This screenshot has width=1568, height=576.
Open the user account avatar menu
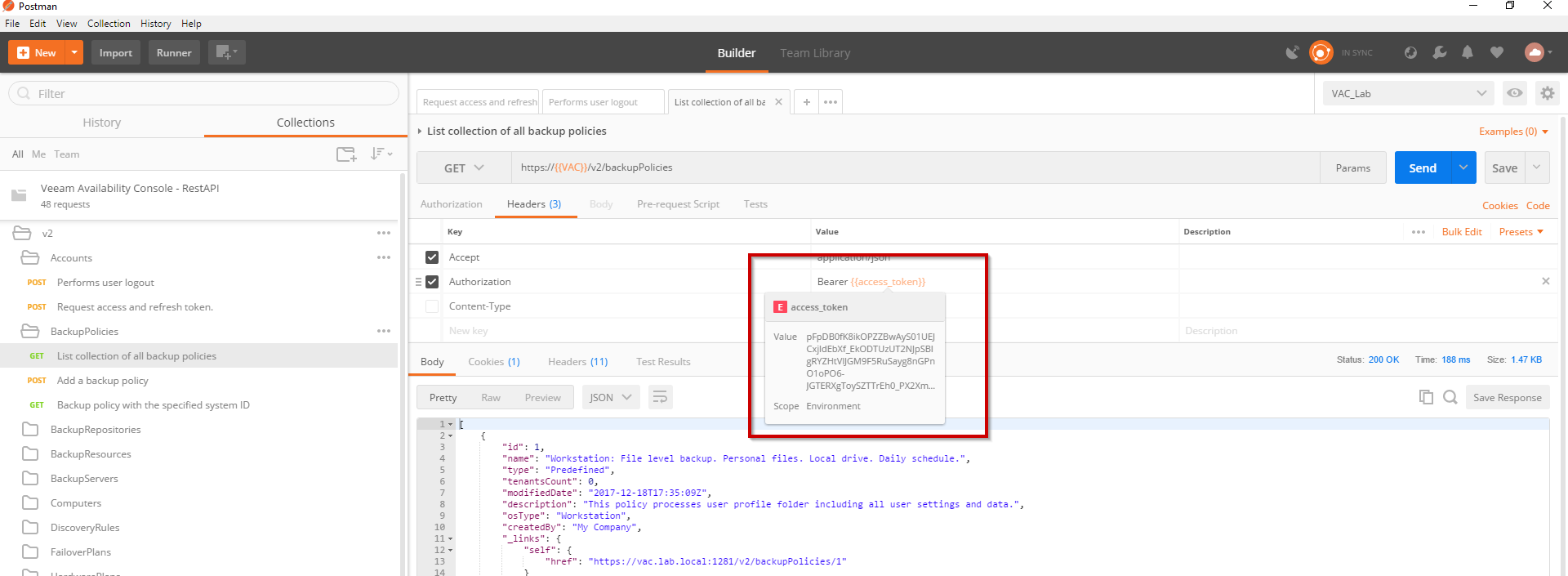1538,52
